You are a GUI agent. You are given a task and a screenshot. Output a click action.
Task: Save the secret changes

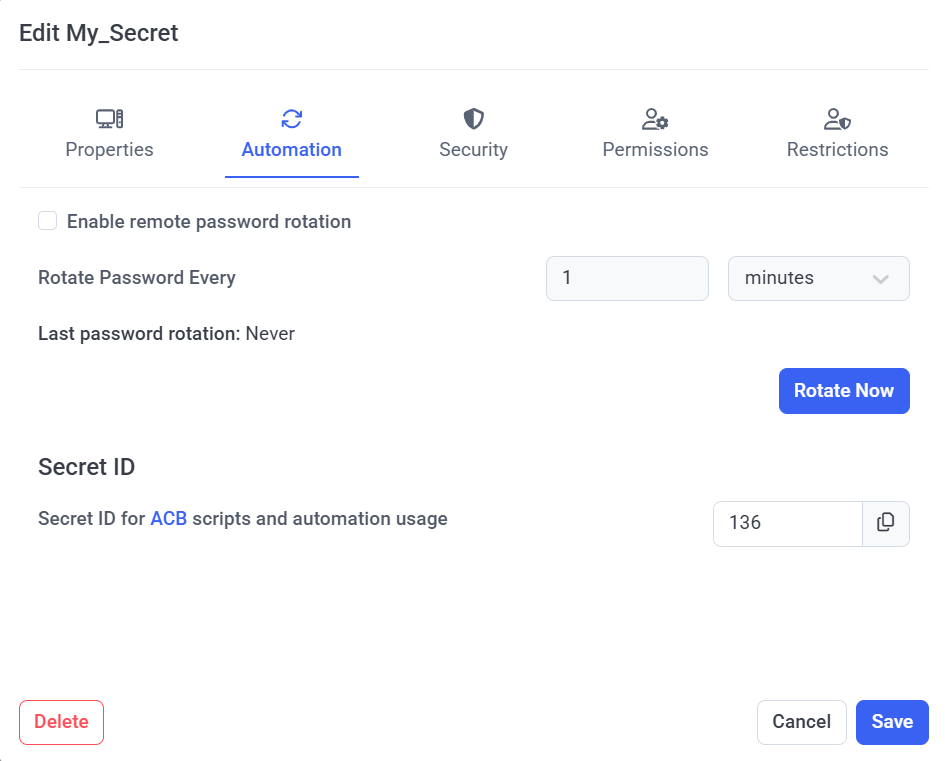pos(892,722)
